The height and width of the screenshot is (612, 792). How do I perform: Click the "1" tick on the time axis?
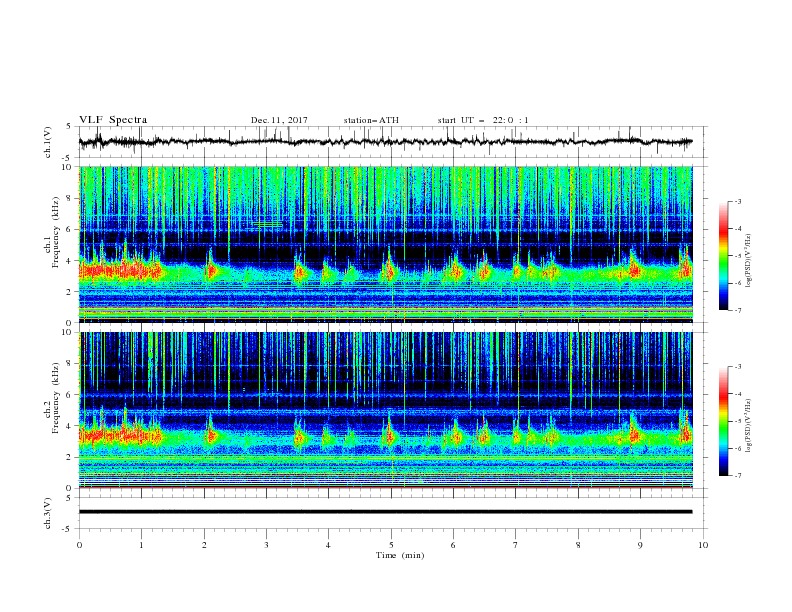pyautogui.click(x=141, y=545)
